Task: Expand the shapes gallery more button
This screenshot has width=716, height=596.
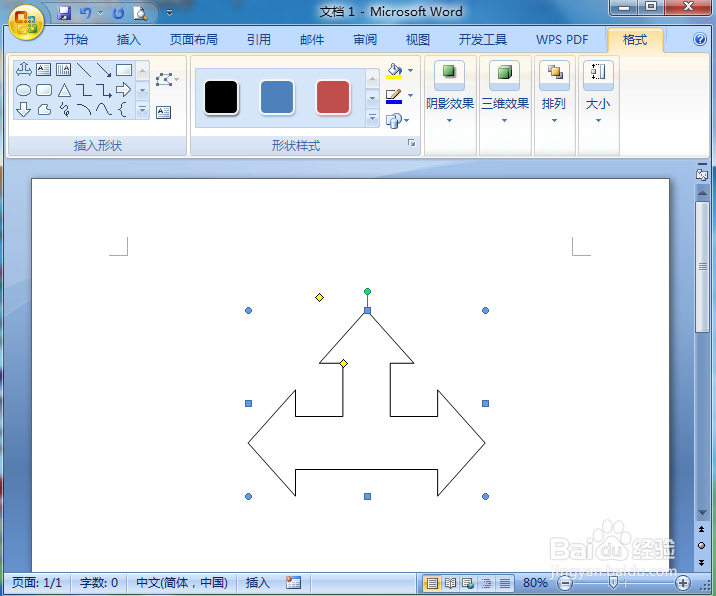Action: click(142, 110)
